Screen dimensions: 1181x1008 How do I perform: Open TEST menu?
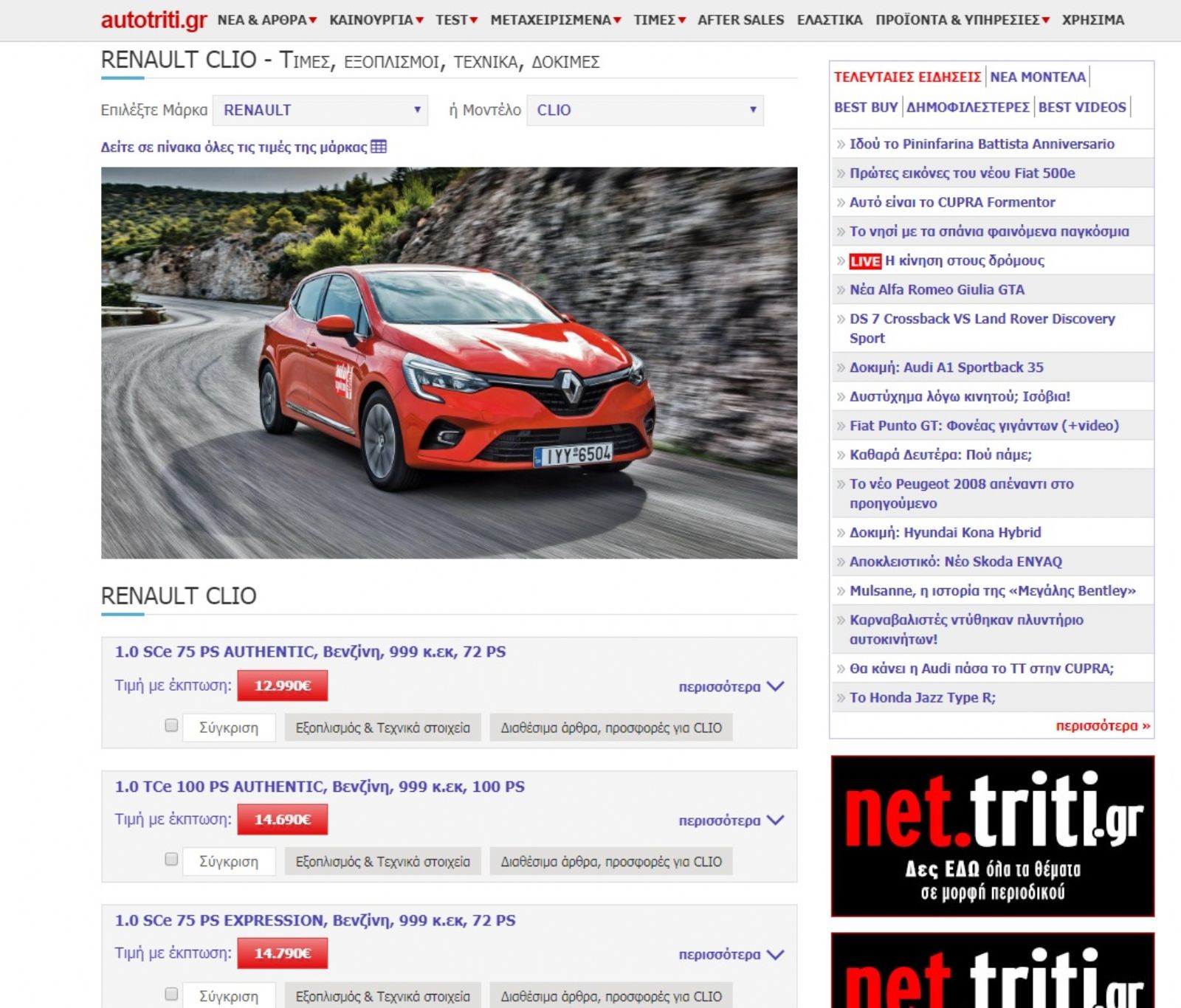[456, 20]
